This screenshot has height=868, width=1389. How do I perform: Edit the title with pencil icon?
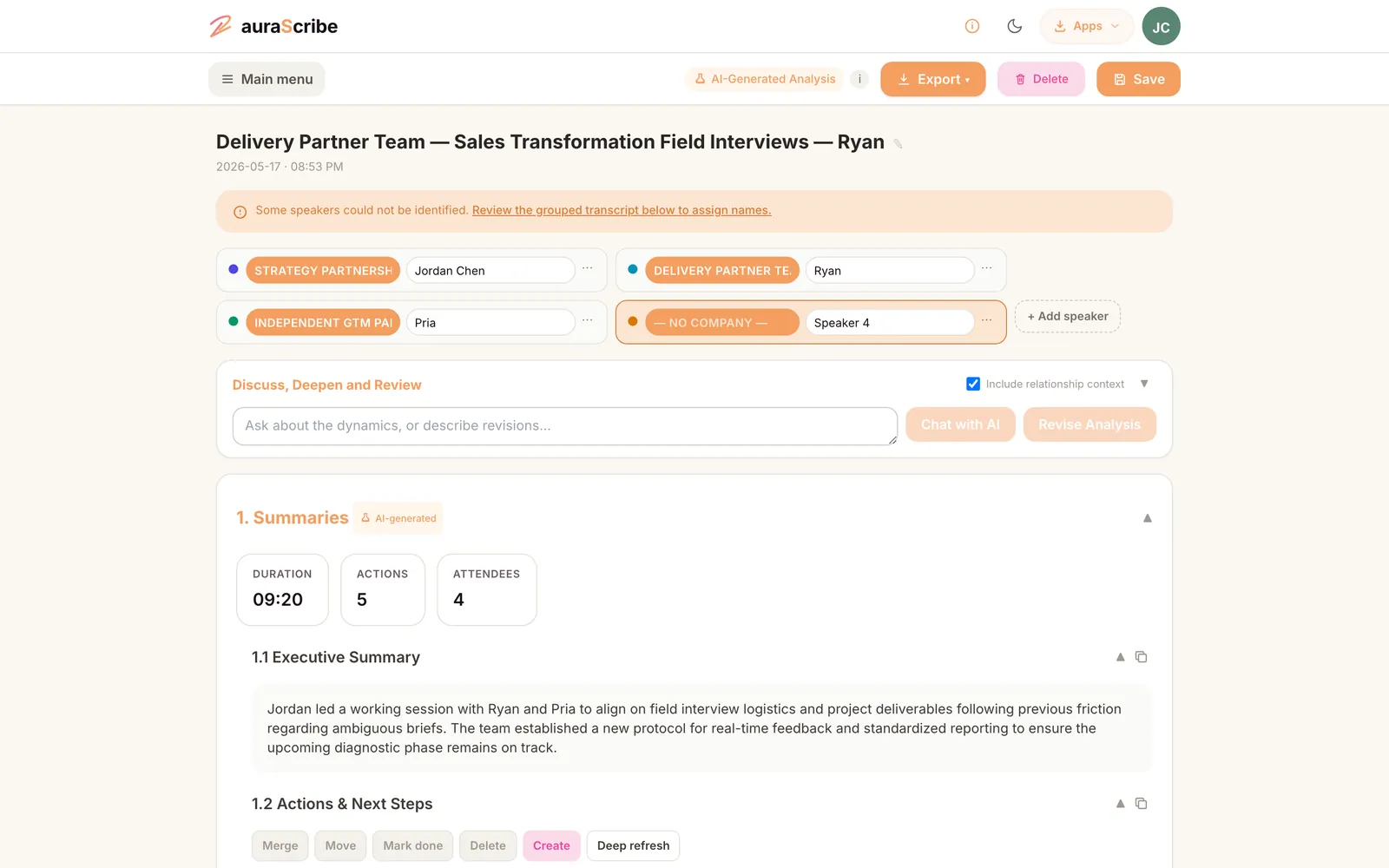tap(899, 144)
